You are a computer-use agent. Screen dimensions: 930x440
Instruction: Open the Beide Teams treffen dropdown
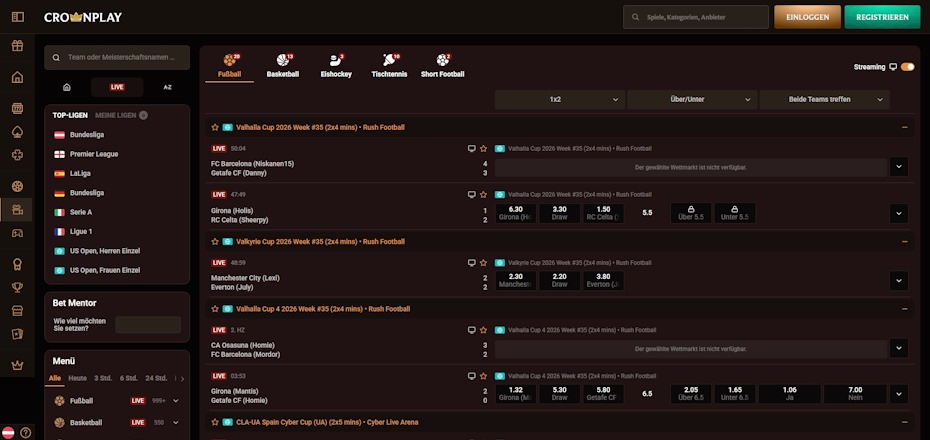click(x=824, y=100)
